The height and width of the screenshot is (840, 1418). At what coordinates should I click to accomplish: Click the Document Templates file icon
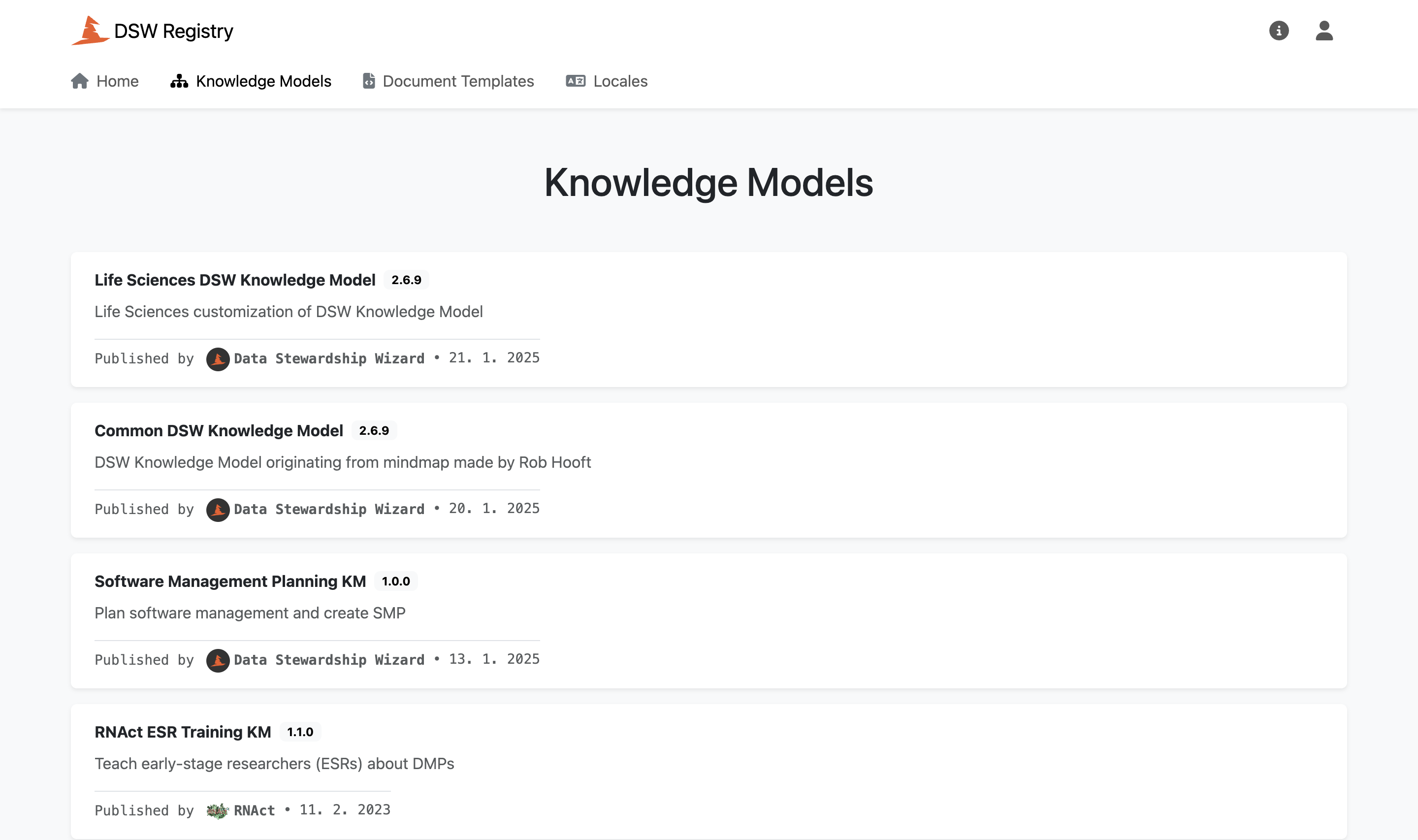(369, 81)
